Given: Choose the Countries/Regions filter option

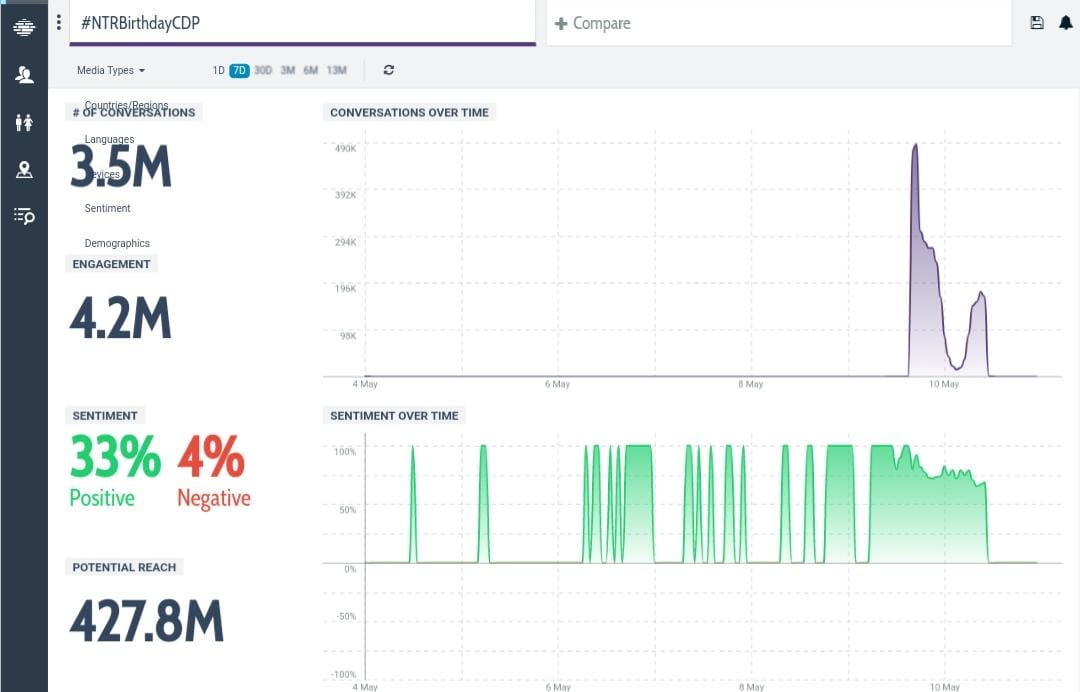Looking at the screenshot, I should coord(126,105).
